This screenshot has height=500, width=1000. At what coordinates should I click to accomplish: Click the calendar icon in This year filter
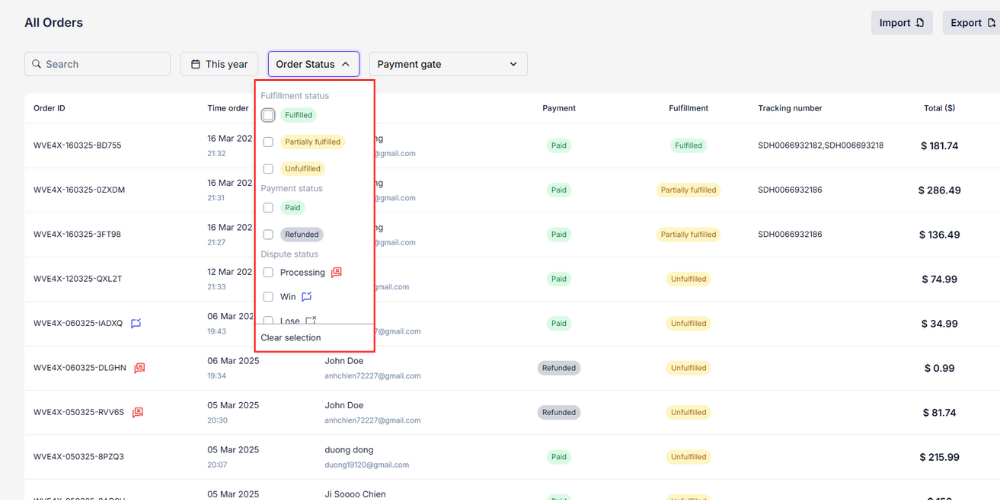pyautogui.click(x=195, y=64)
